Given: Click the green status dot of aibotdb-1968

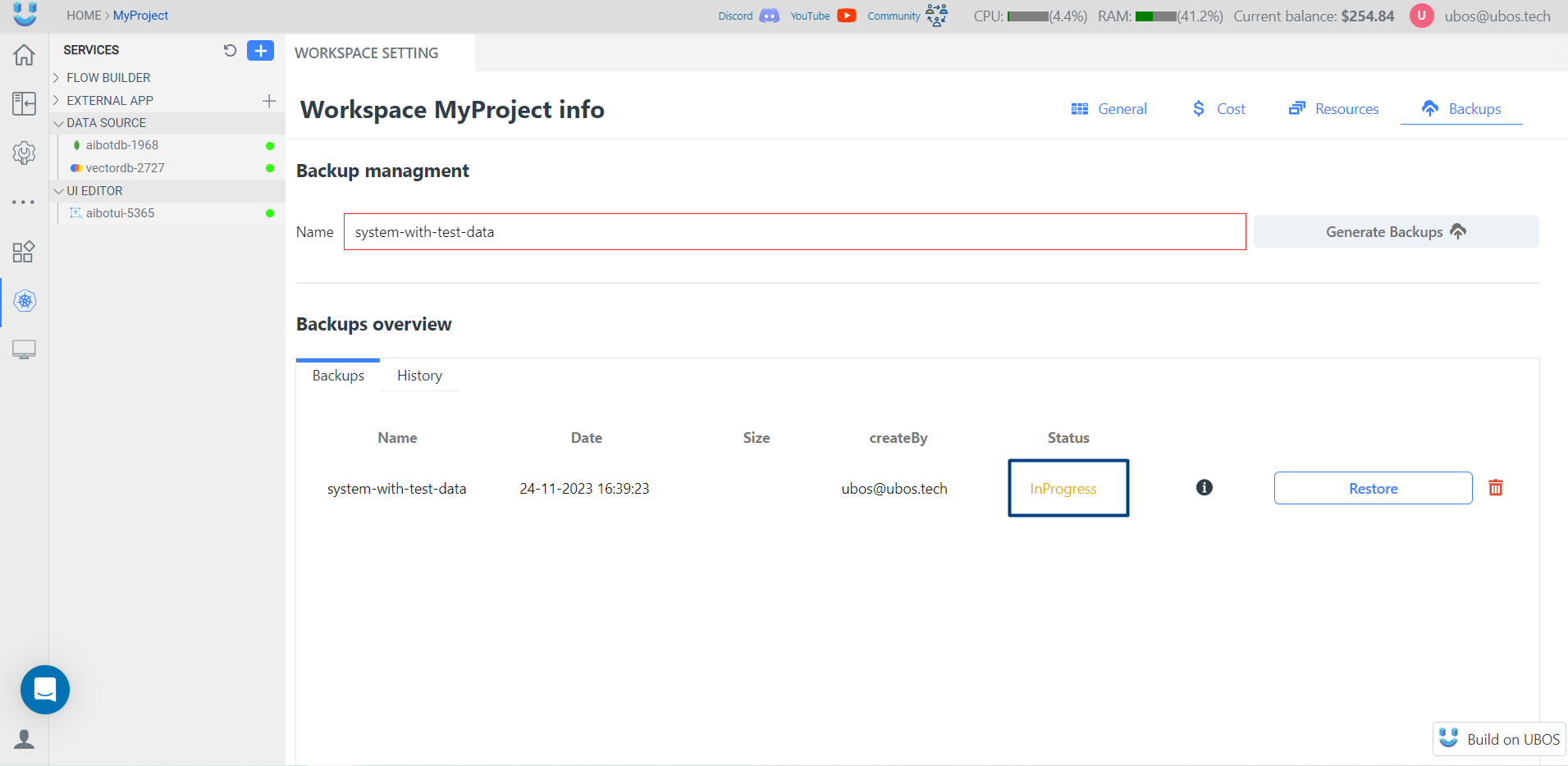Looking at the screenshot, I should 270,146.
